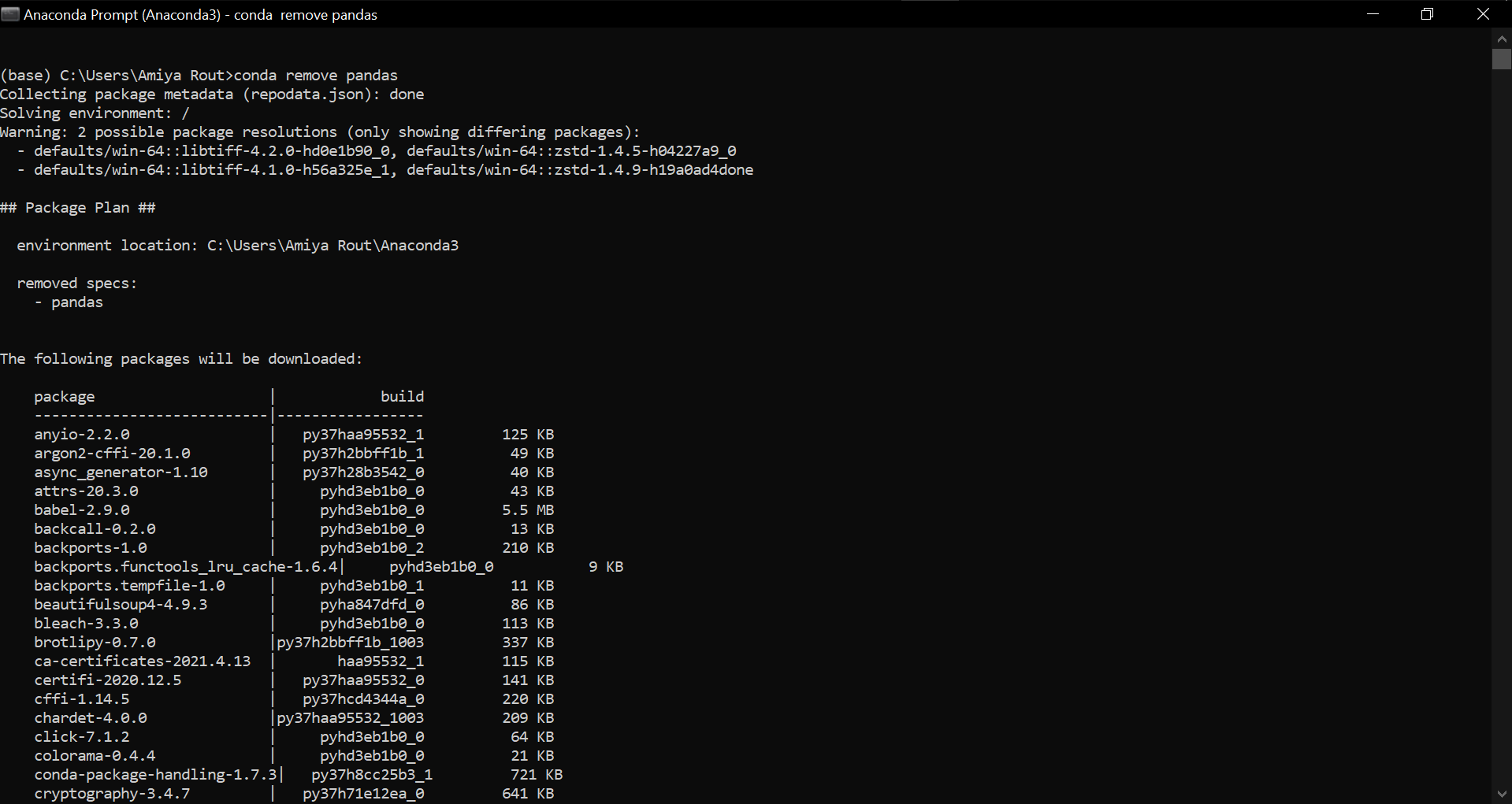Click the 'certifi-2020.12.5' package name
Viewport: 1512px width, 804px height.
pos(108,680)
